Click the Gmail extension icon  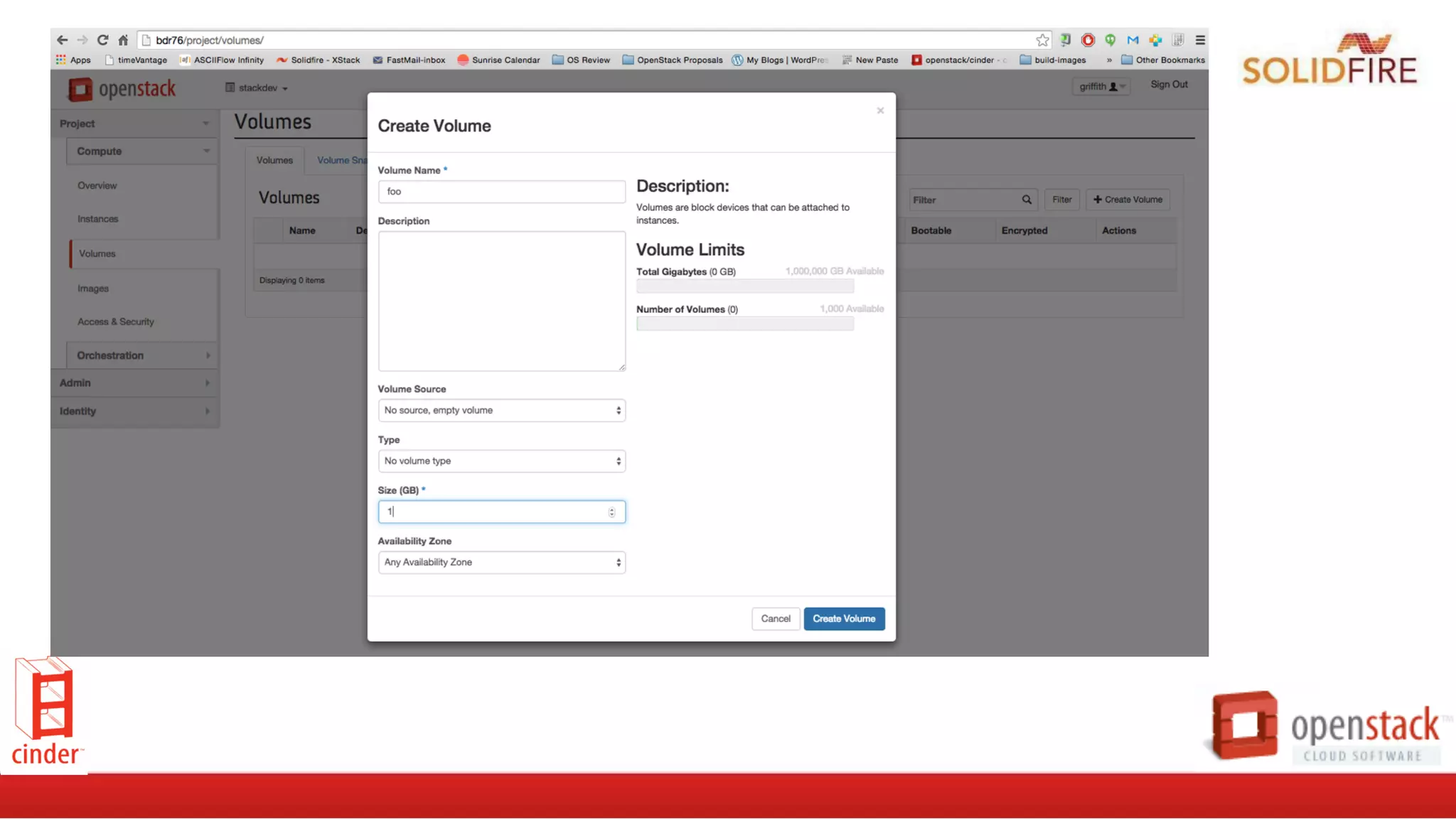click(x=1133, y=40)
